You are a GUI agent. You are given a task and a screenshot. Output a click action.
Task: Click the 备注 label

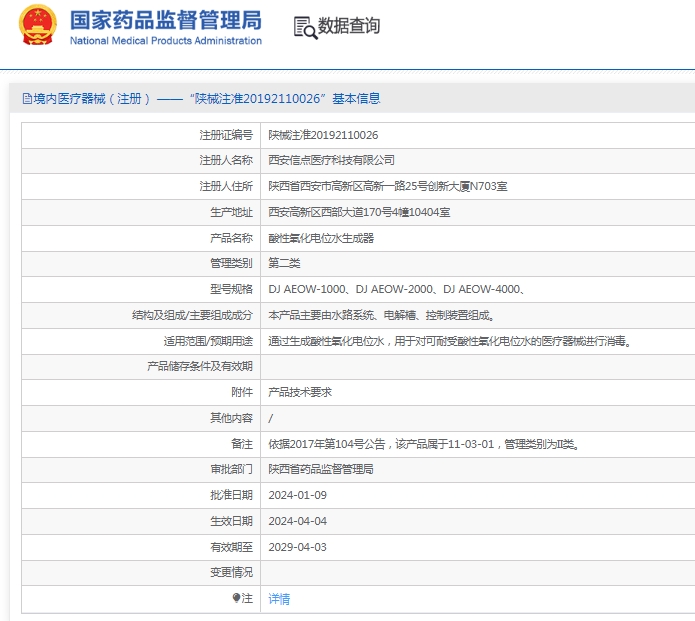(242, 444)
